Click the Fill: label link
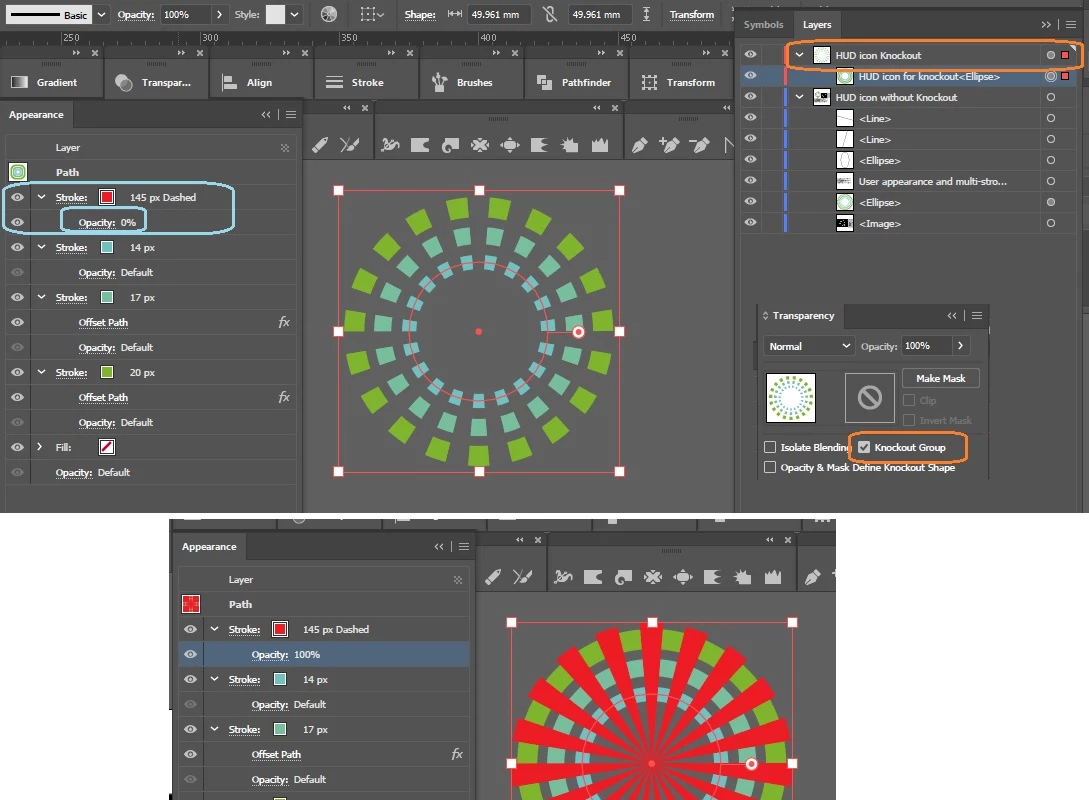 point(63,447)
